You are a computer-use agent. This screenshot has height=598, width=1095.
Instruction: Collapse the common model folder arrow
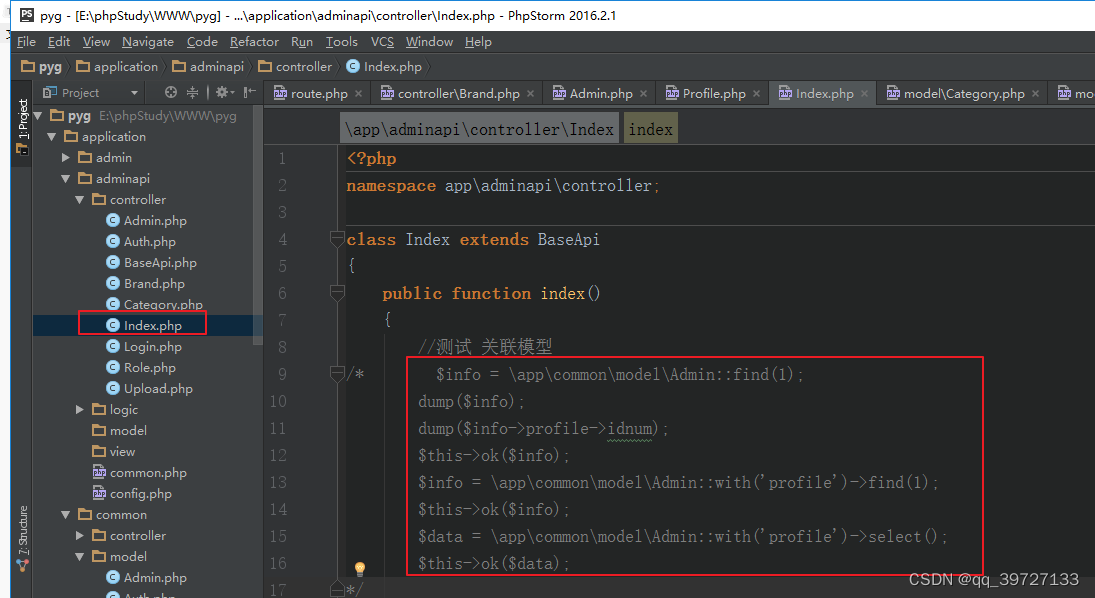point(80,556)
